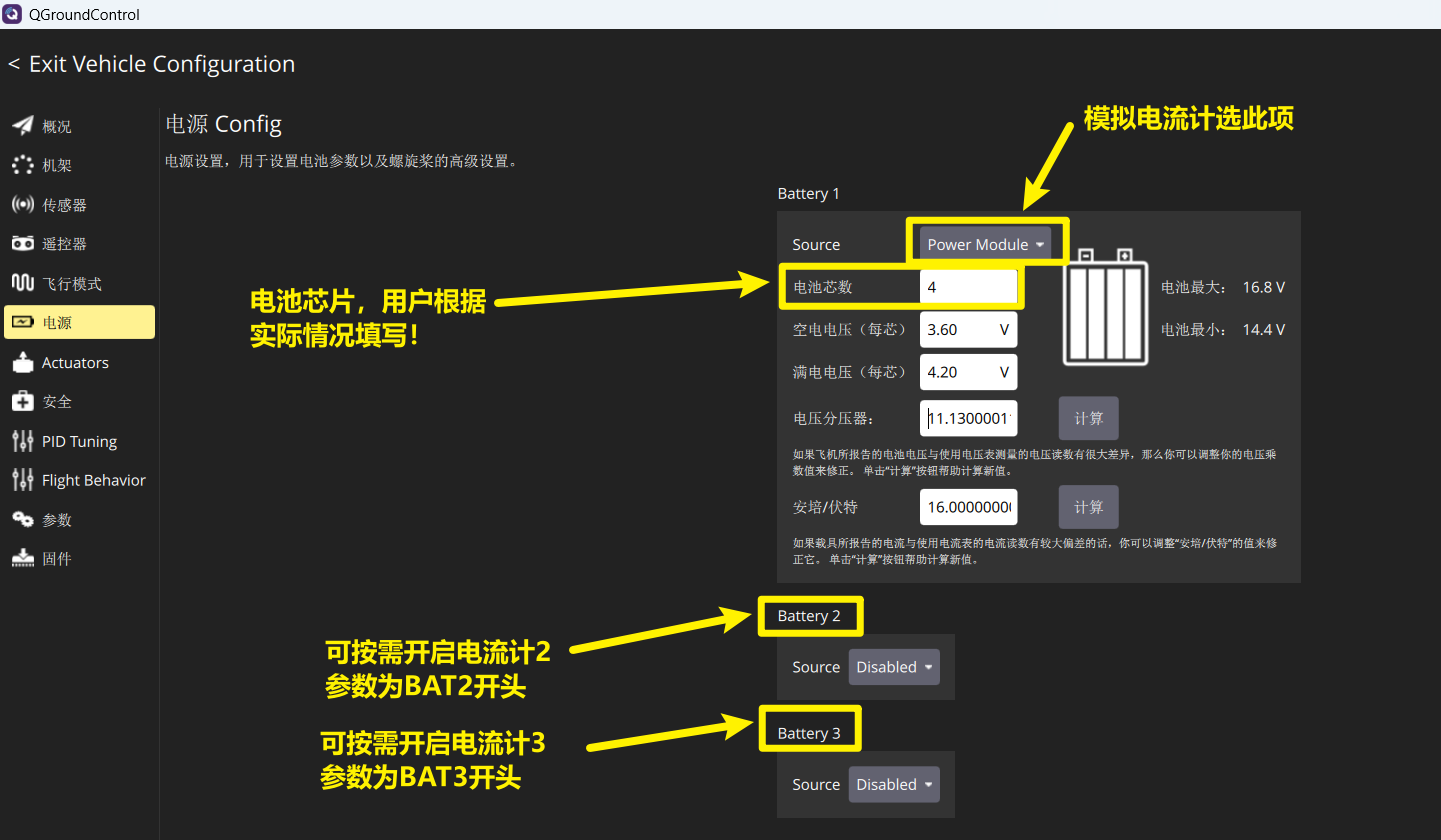Open the Flight Behavior page
The height and width of the screenshot is (840, 1441).
79,480
